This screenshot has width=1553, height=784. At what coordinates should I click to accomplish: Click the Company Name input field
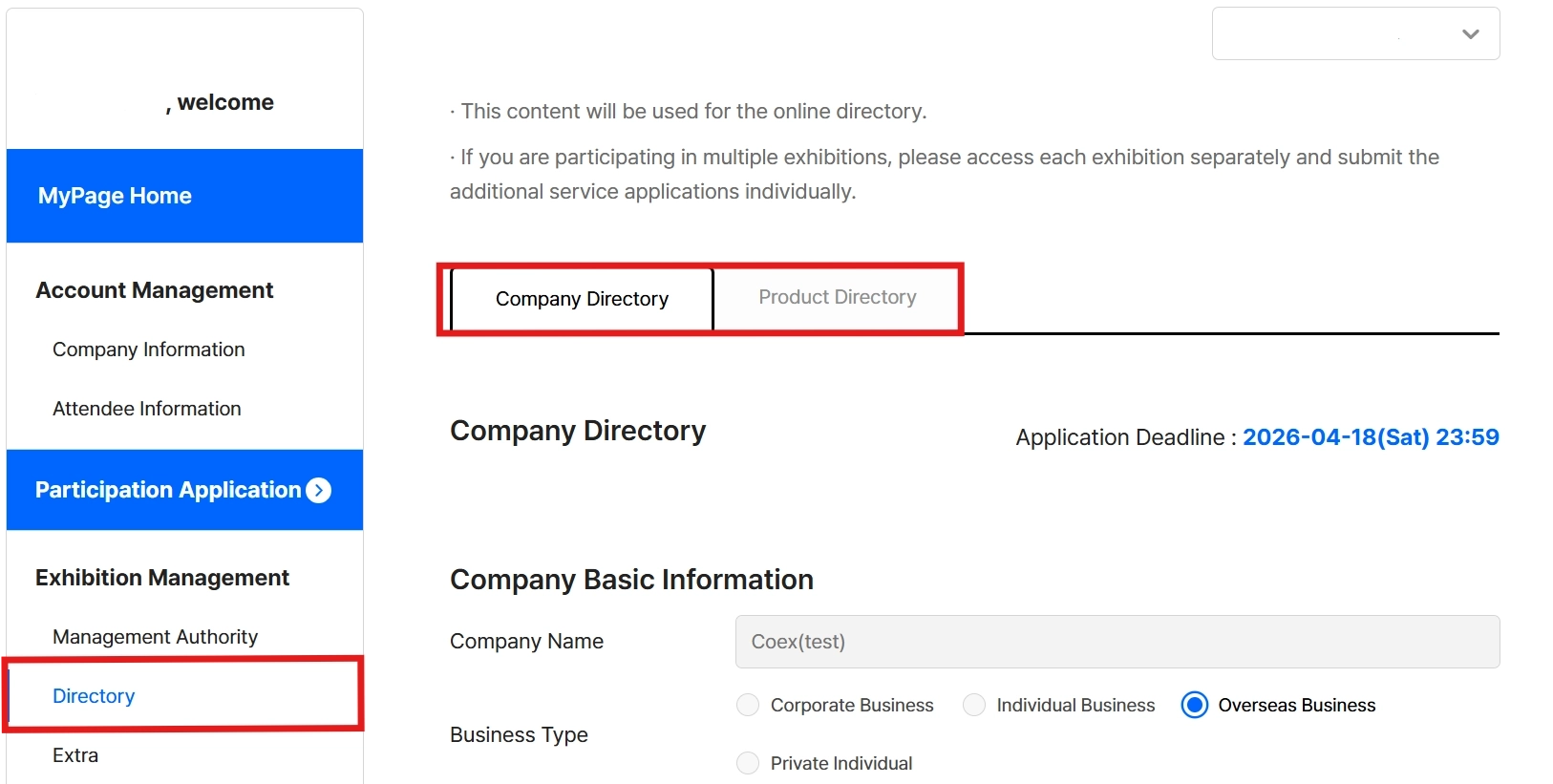(1117, 642)
